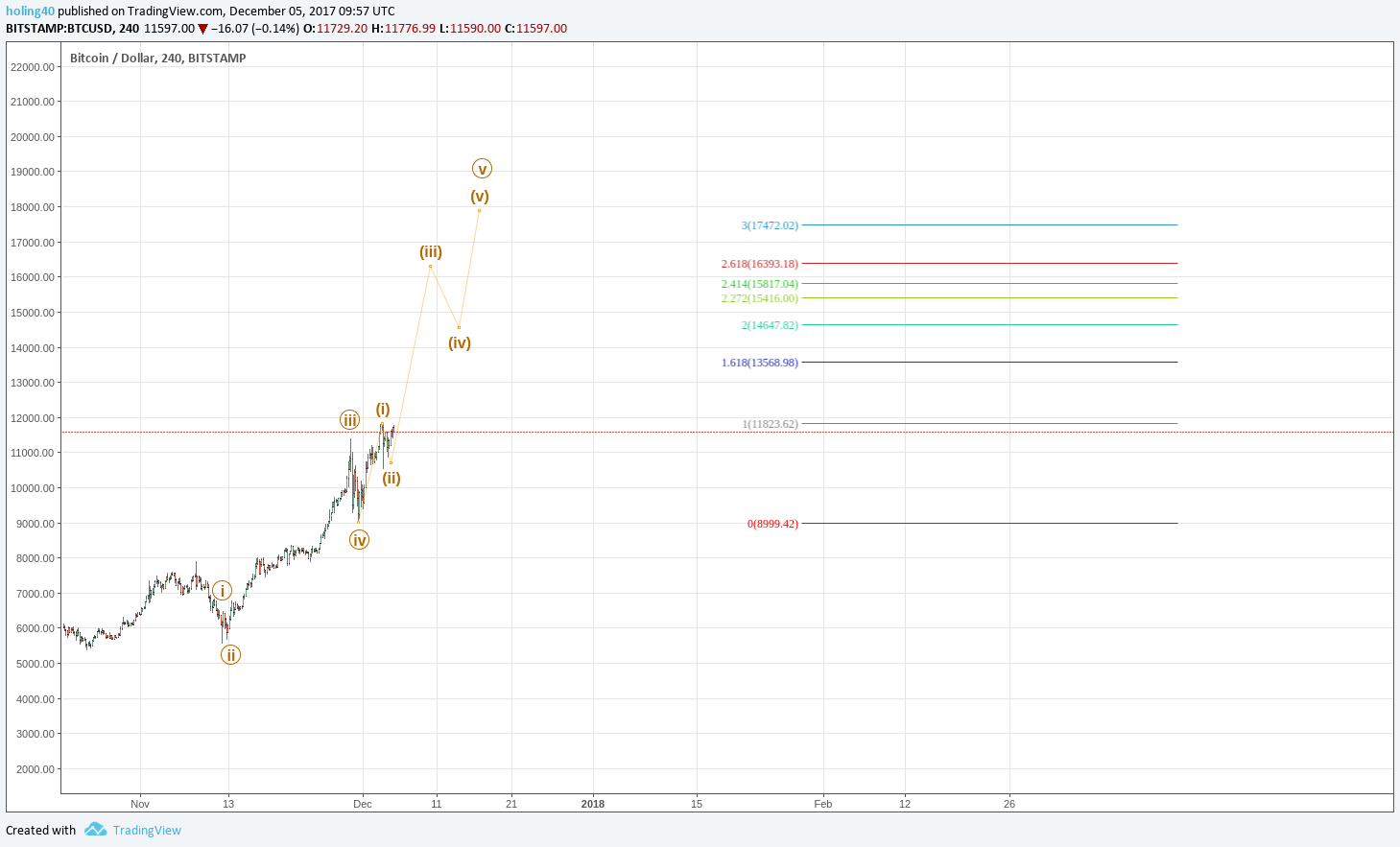Select the 2.414(15817.04) Fibonacci level label

760,284
